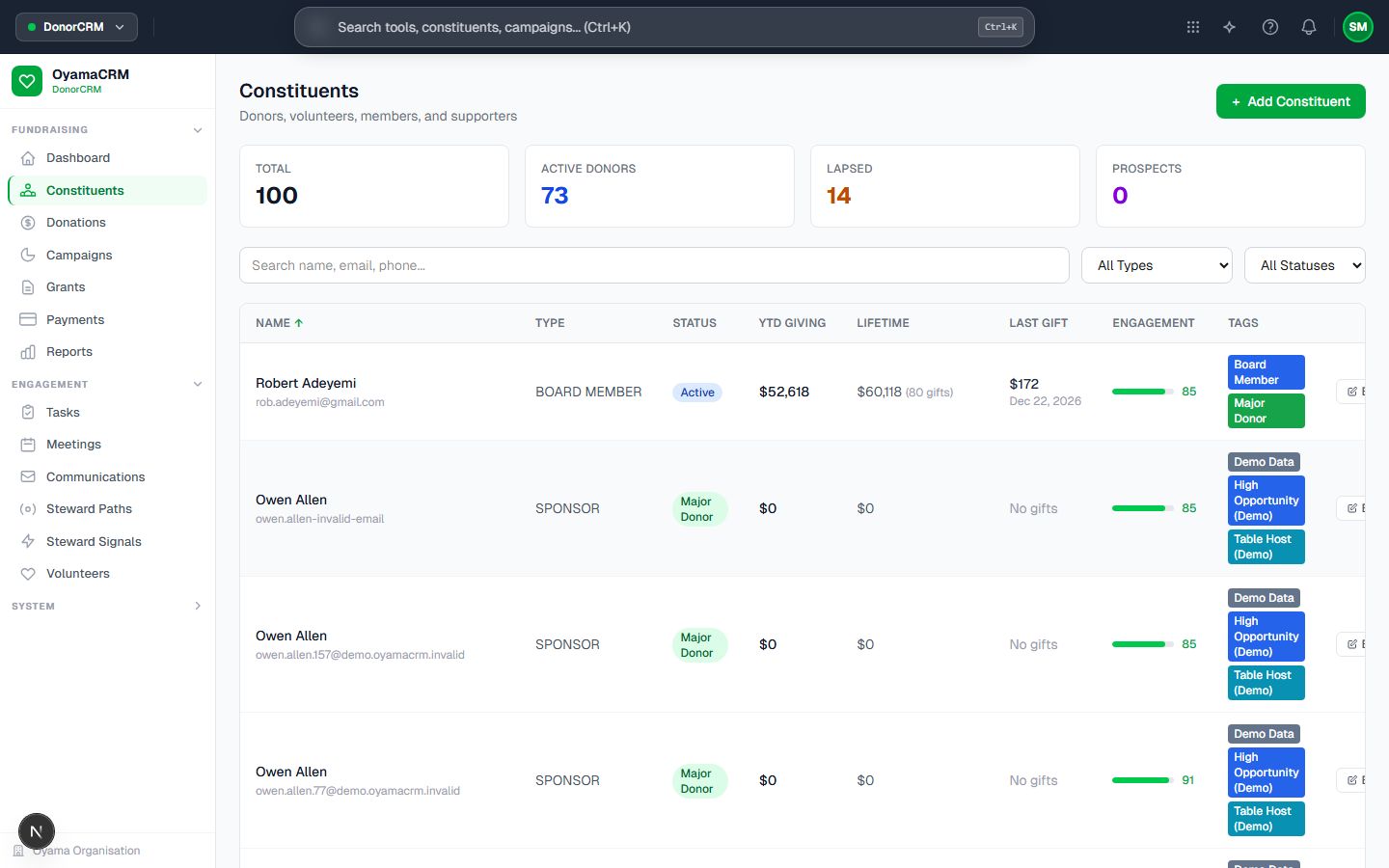Image resolution: width=1389 pixels, height=868 pixels.
Task: Click the Donations dollar icon
Action: tap(28, 223)
